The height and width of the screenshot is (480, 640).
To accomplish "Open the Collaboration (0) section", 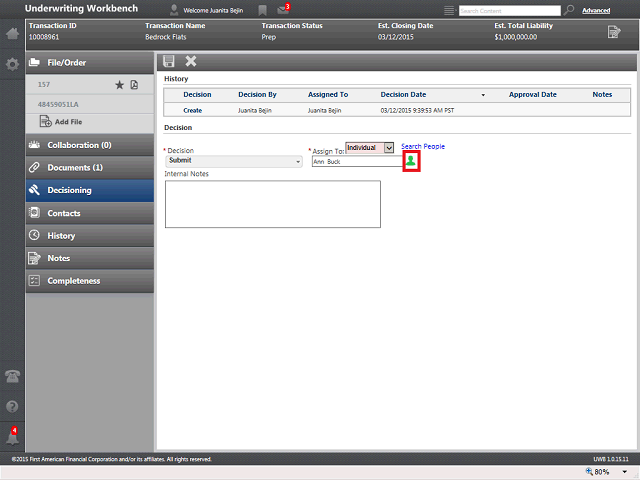I will point(90,145).
